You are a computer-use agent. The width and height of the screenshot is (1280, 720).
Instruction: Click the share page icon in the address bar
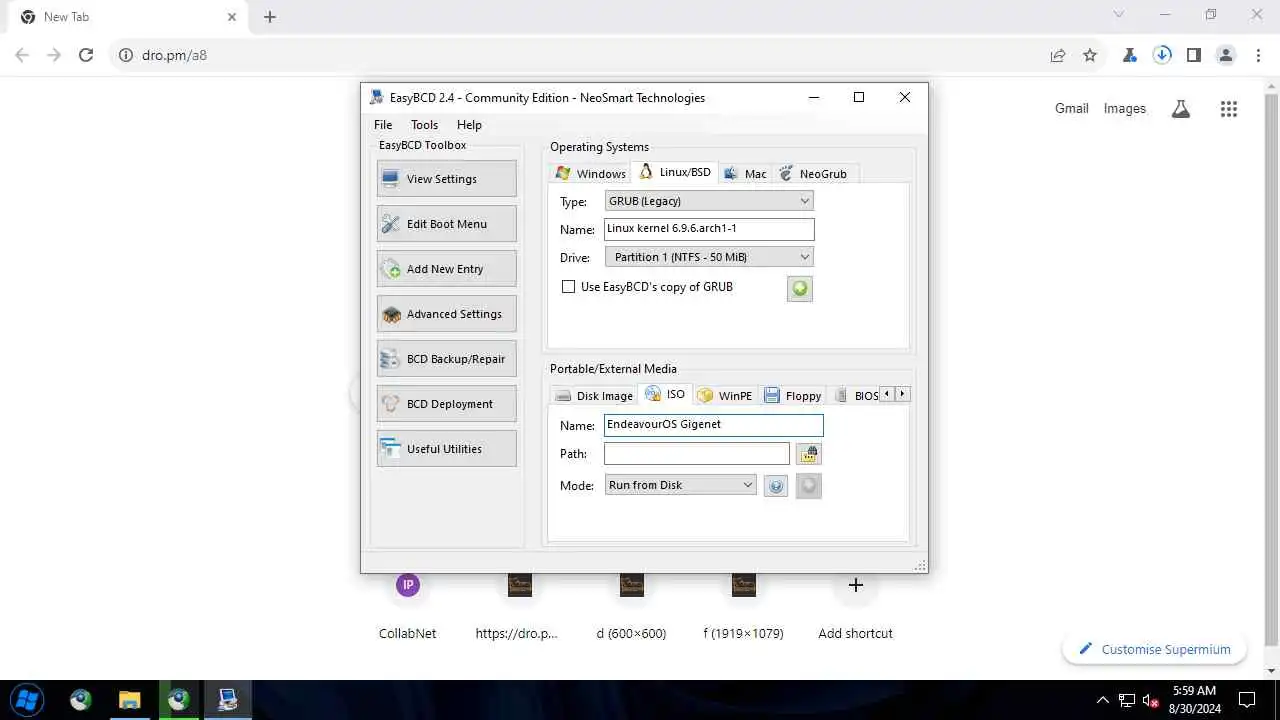1058,55
